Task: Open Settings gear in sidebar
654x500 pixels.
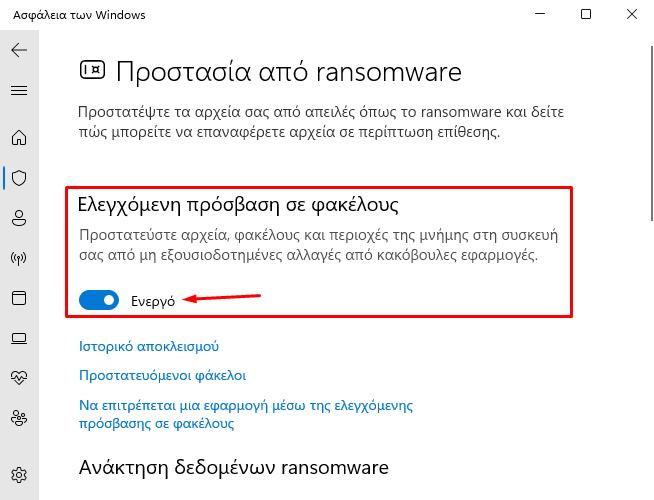Action: click(19, 475)
